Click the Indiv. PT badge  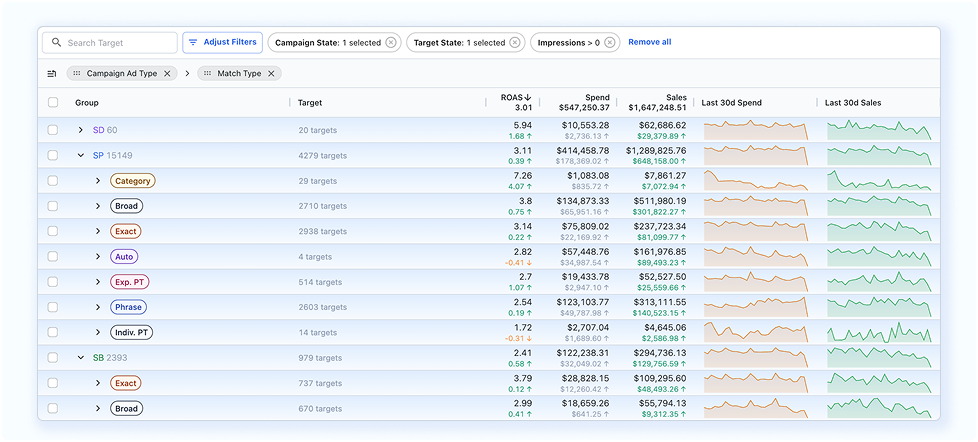coord(132,332)
